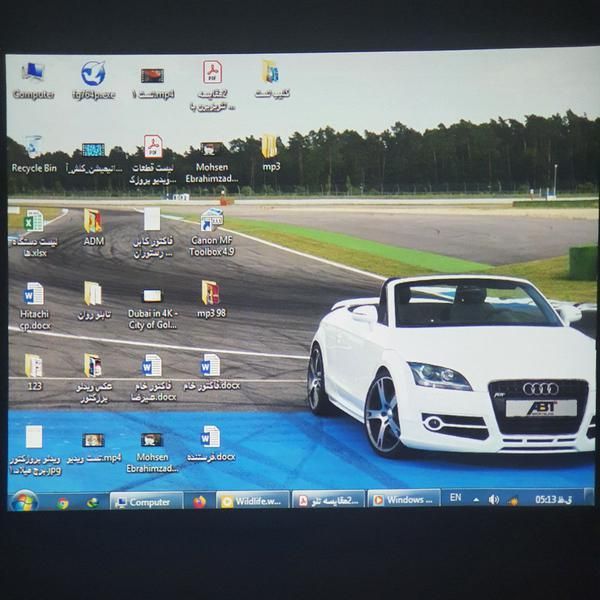Switch to the Computer taskbar window
Screen dimensions: 600x600
146,501
